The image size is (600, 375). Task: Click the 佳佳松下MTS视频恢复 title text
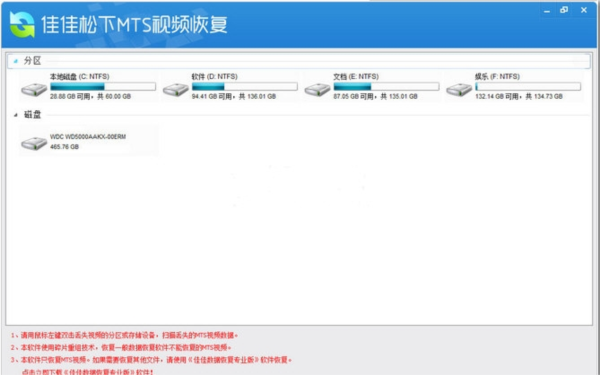[134, 24]
